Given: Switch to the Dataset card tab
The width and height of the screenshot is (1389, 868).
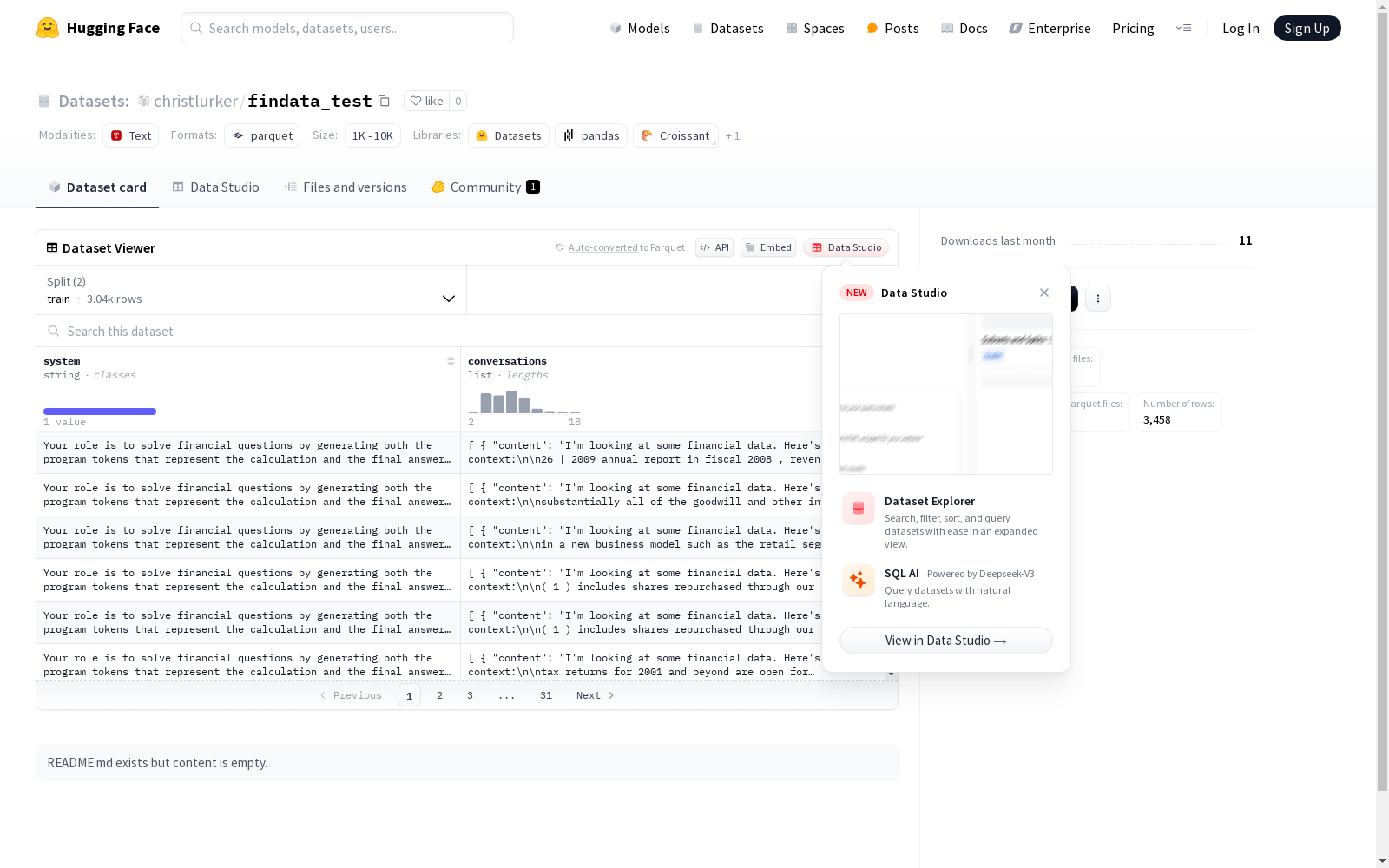Looking at the screenshot, I should click(x=97, y=187).
